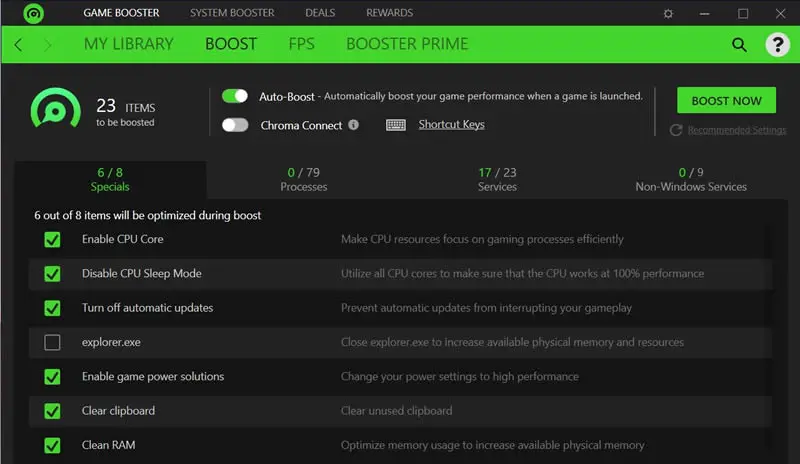Select the 17 / 23 Services tab

tap(497, 180)
